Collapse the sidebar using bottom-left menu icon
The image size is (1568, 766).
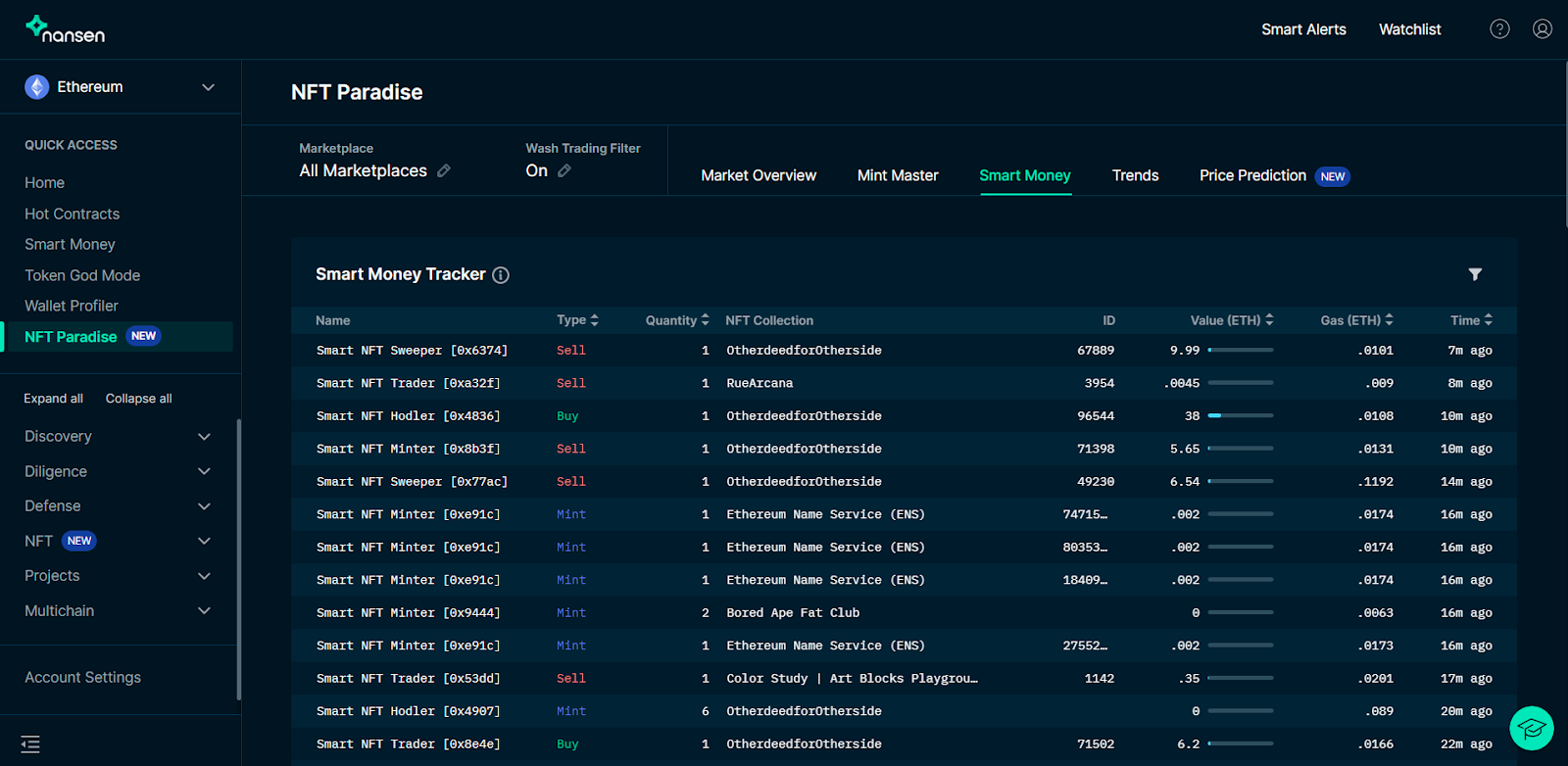tap(30, 744)
